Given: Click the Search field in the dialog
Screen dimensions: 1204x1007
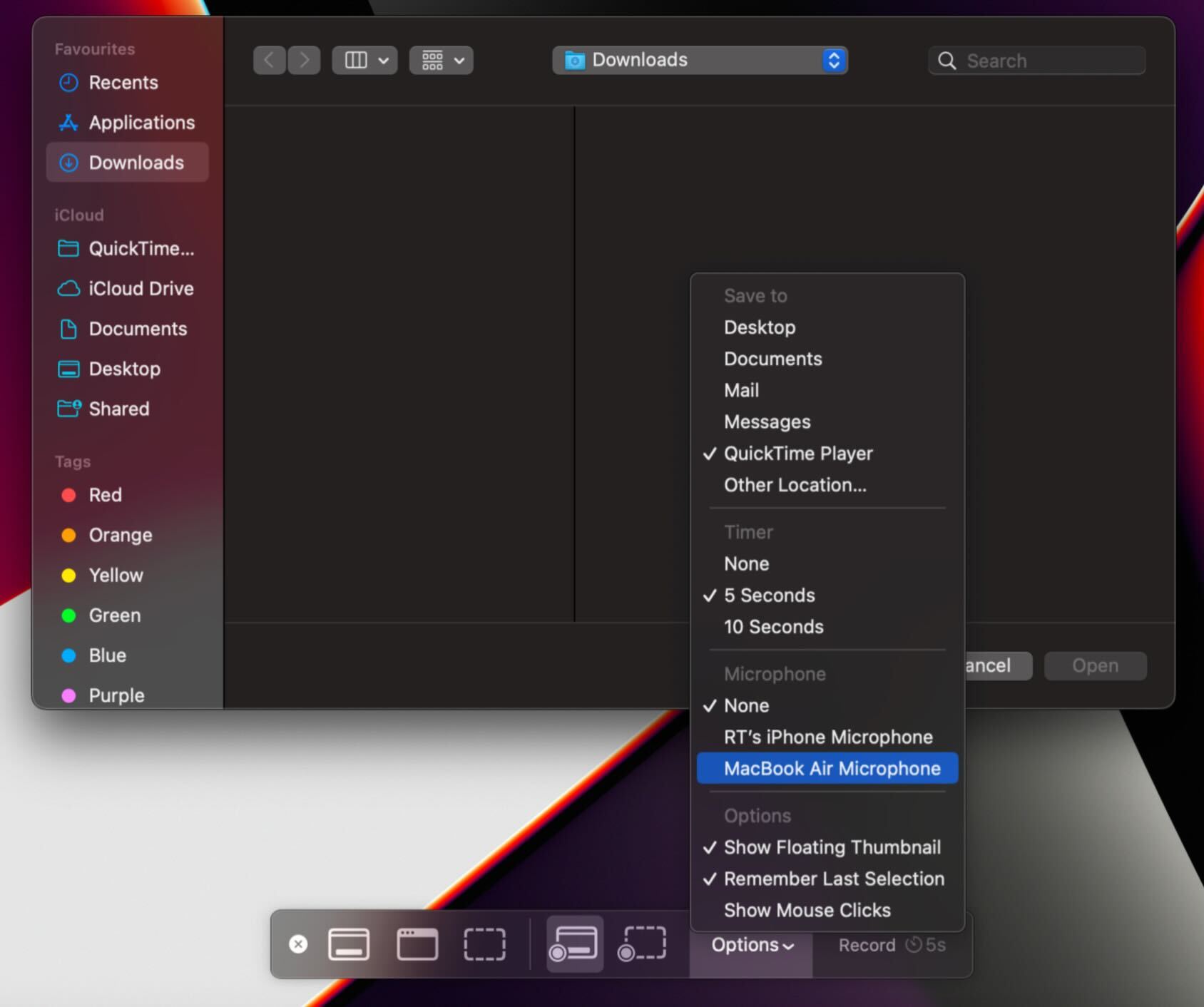Looking at the screenshot, I should 1037,61.
